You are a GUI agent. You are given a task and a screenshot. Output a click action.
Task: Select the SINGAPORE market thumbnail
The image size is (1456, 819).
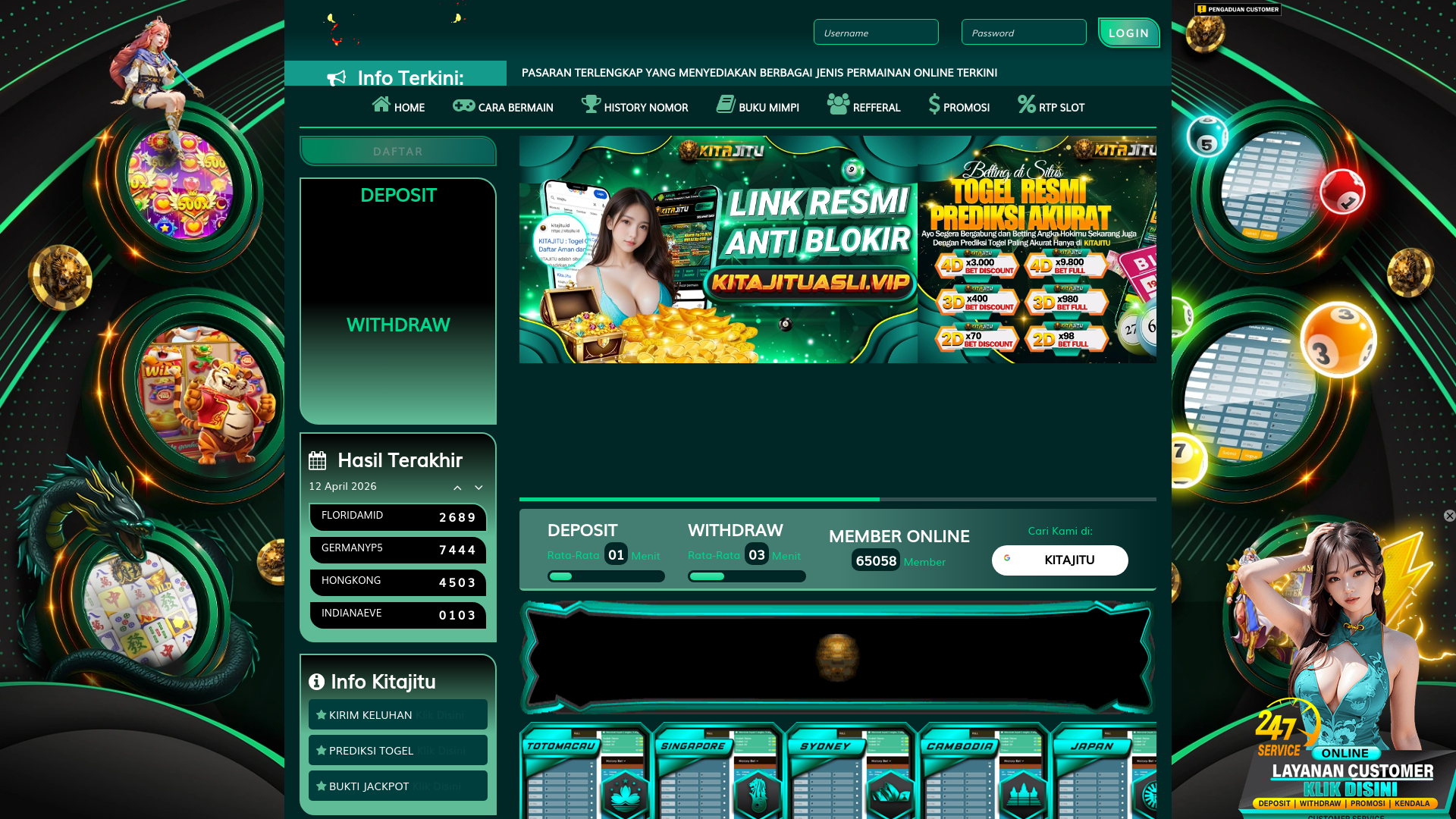click(717, 770)
